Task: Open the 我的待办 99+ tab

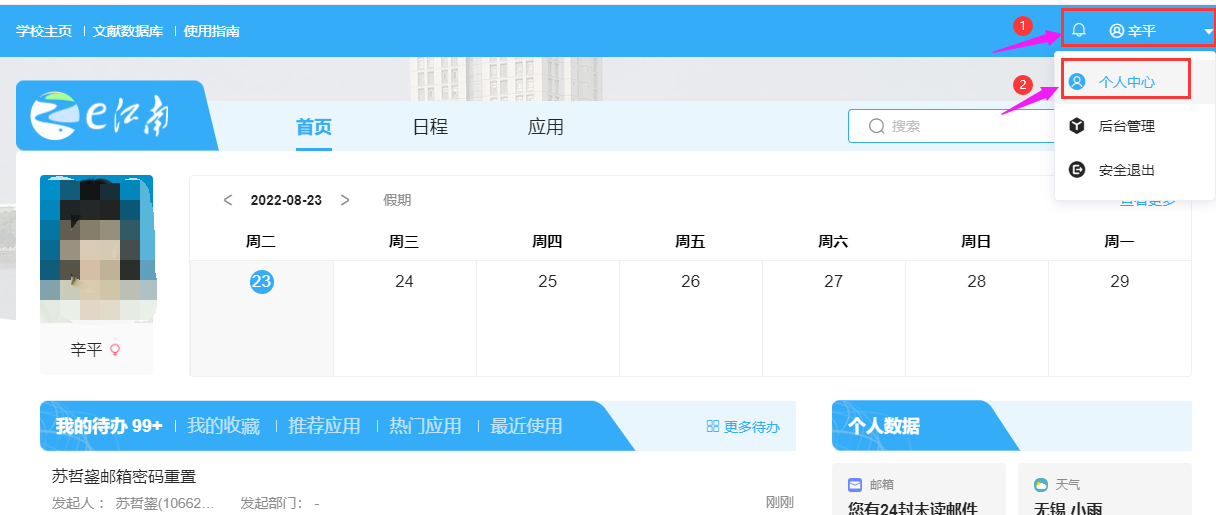Action: click(109, 426)
